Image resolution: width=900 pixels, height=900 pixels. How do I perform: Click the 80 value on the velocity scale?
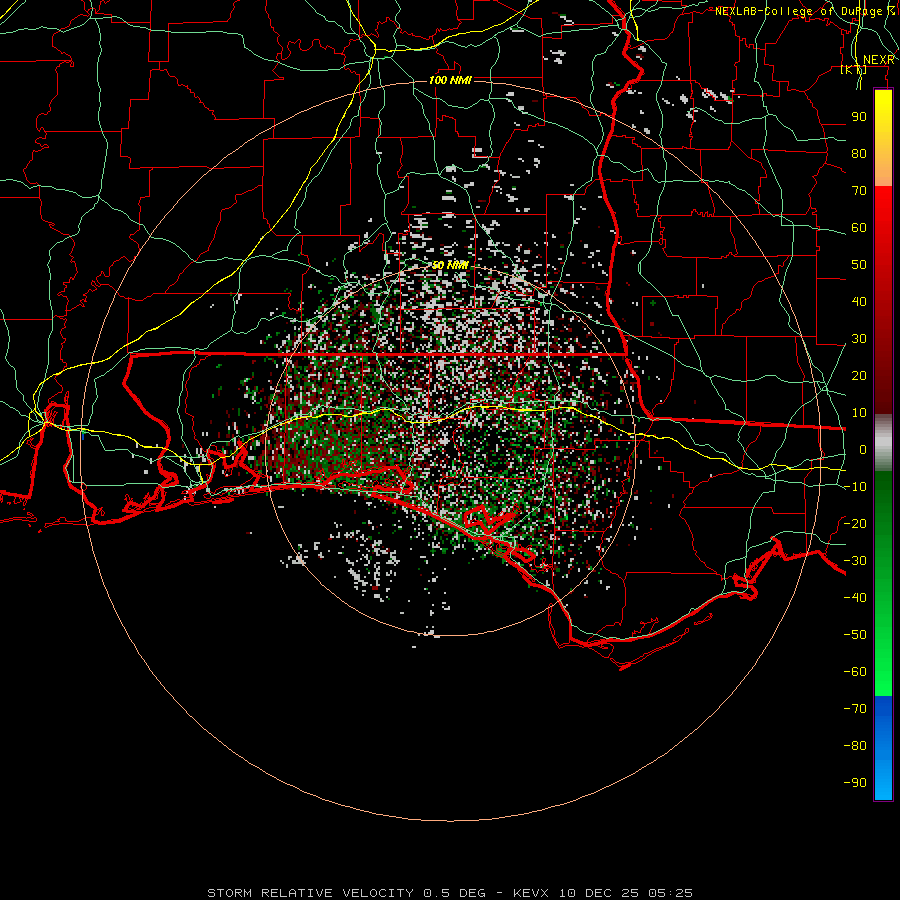(x=859, y=154)
